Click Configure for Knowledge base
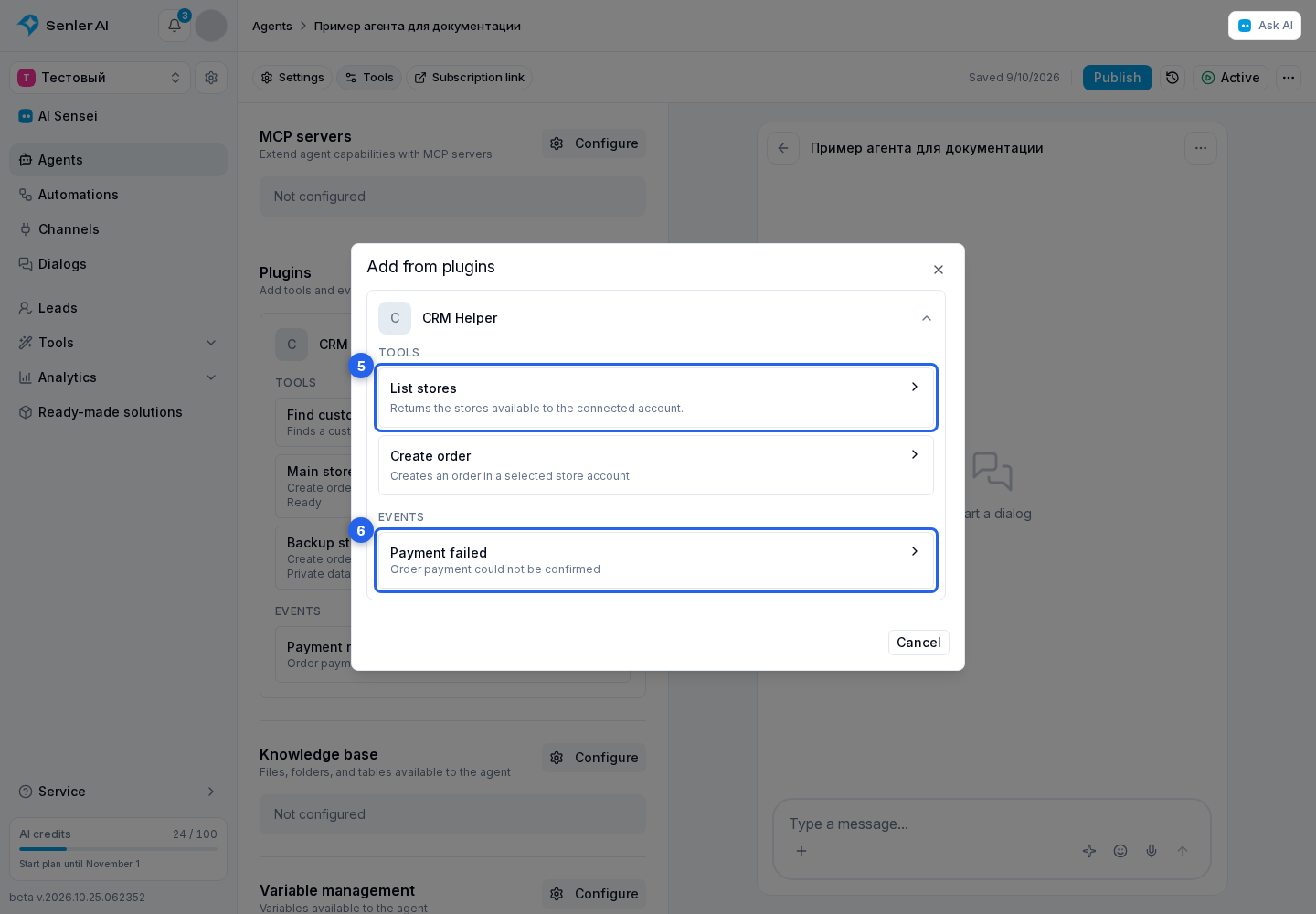This screenshot has height=914, width=1316. [x=594, y=758]
